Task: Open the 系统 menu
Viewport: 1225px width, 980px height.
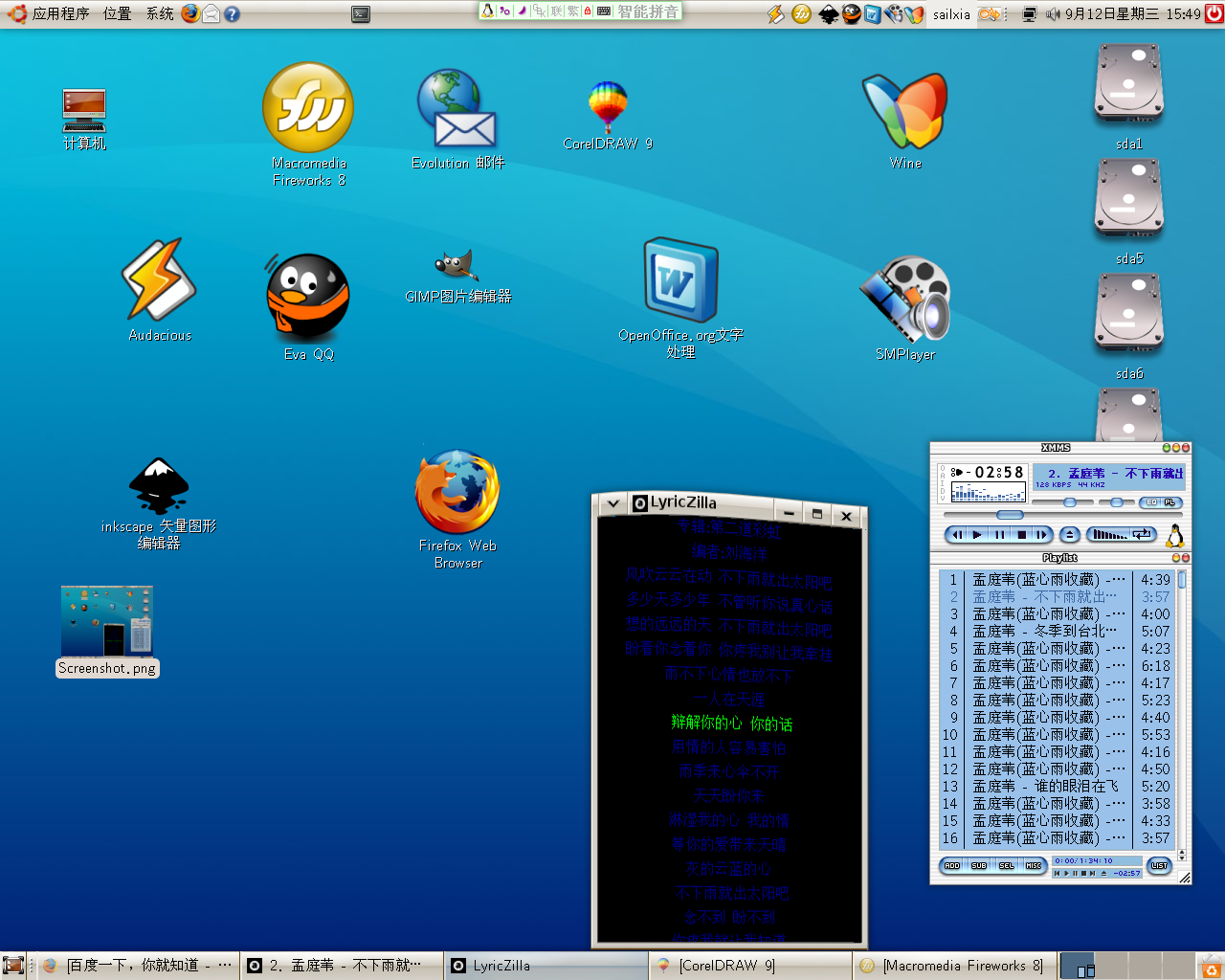Action: (160, 13)
